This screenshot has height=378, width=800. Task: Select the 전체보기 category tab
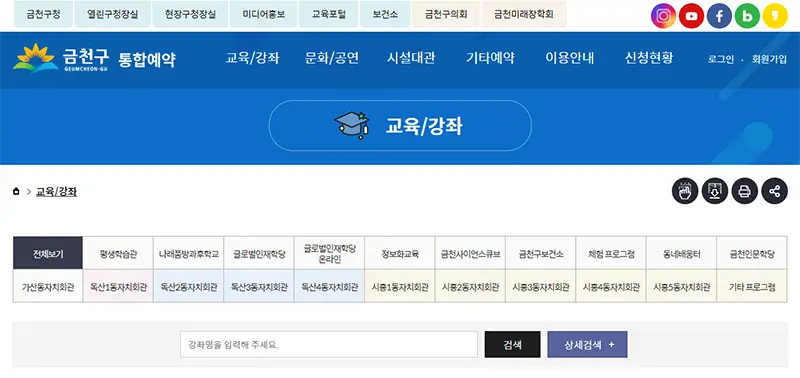point(48,253)
